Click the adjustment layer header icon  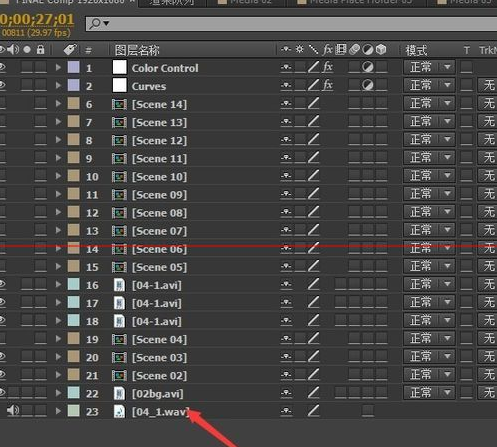tap(368, 50)
